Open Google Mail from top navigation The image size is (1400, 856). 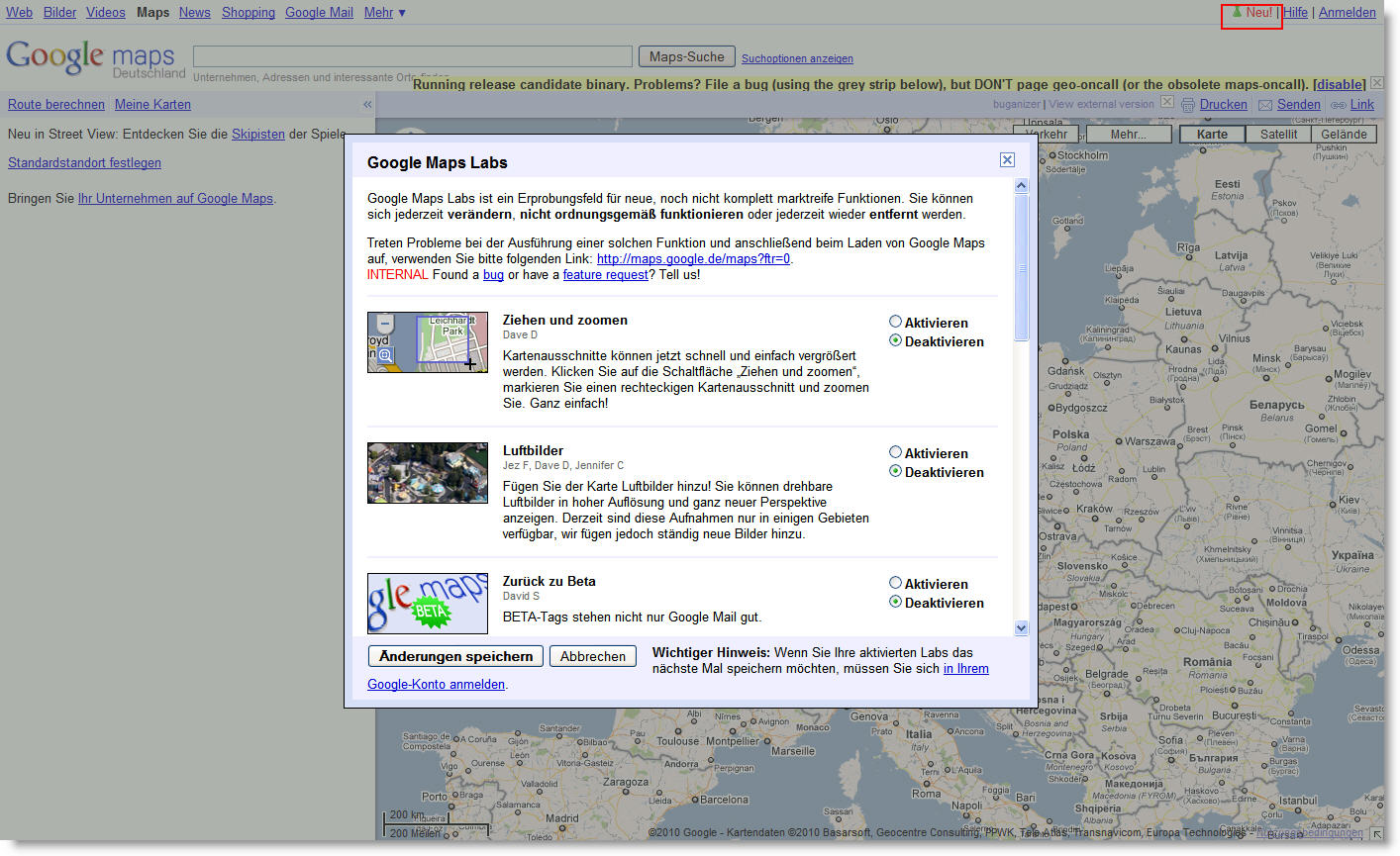[319, 12]
